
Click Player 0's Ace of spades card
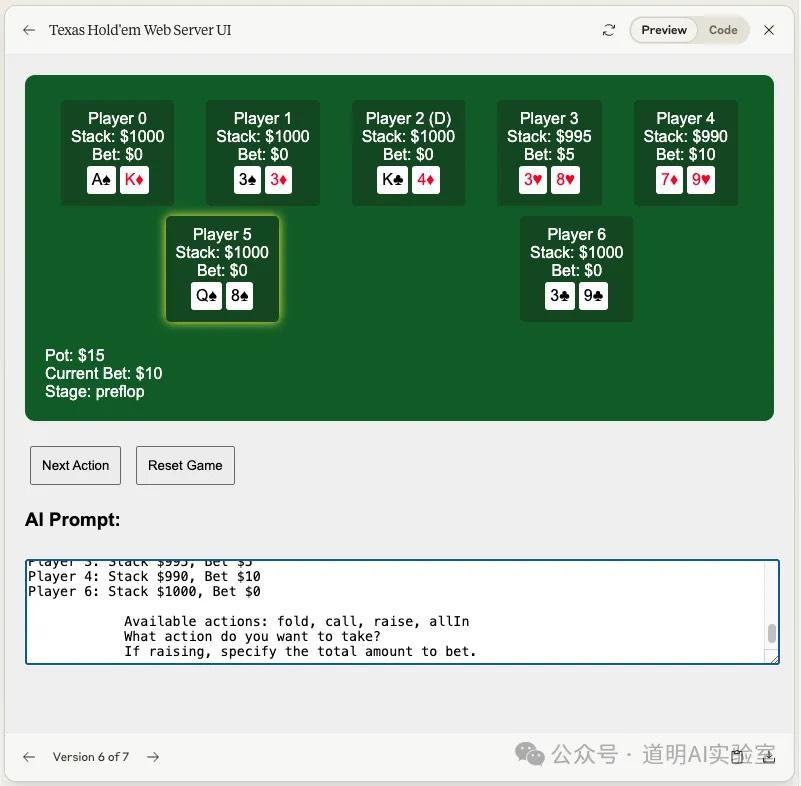101,180
